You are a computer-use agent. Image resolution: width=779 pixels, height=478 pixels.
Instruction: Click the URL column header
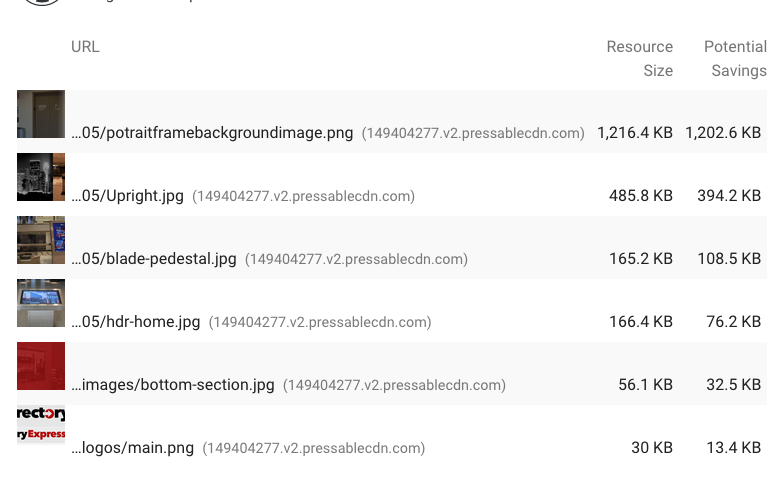coord(85,47)
